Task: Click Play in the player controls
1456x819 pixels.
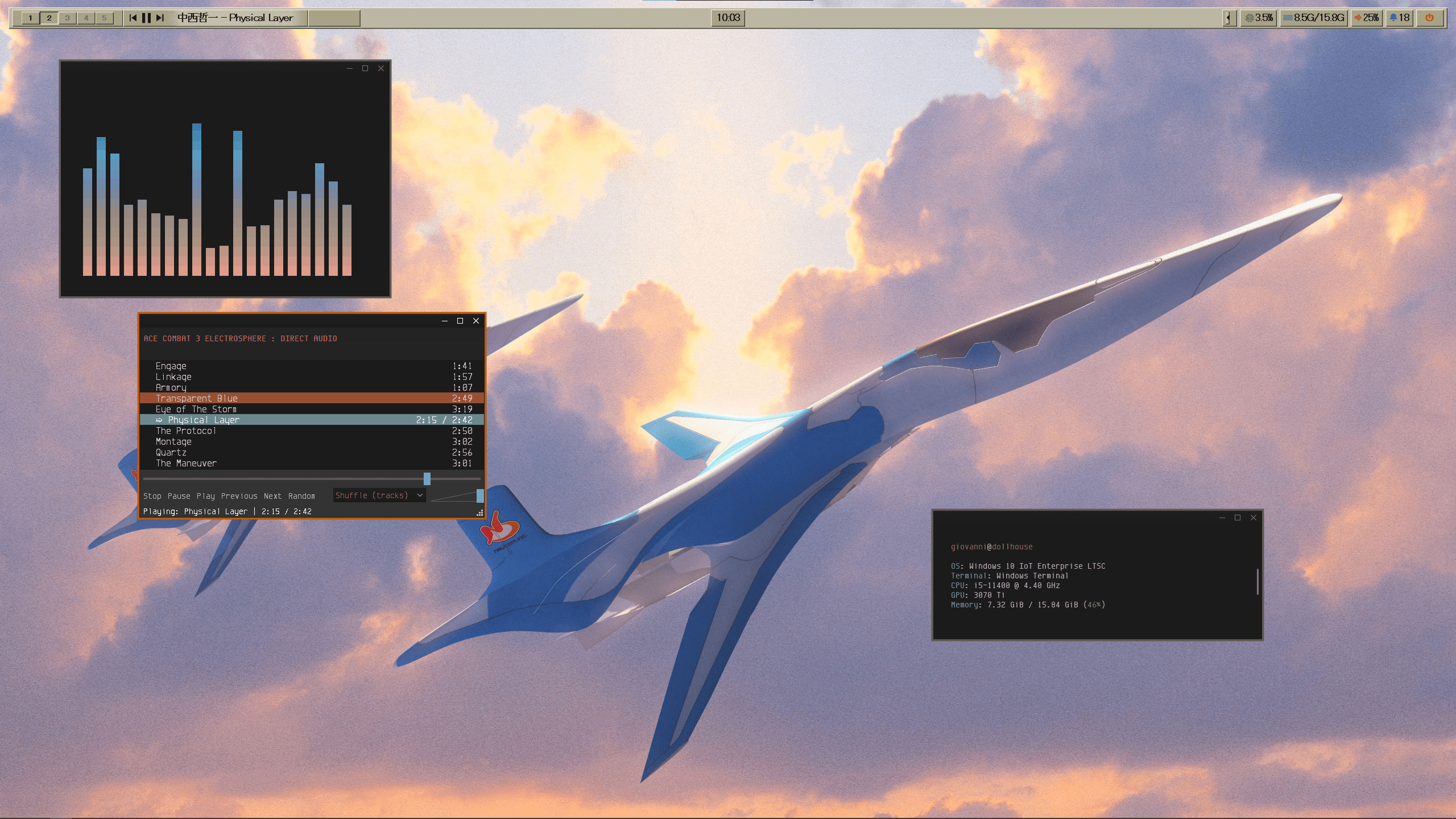Action: (x=206, y=496)
